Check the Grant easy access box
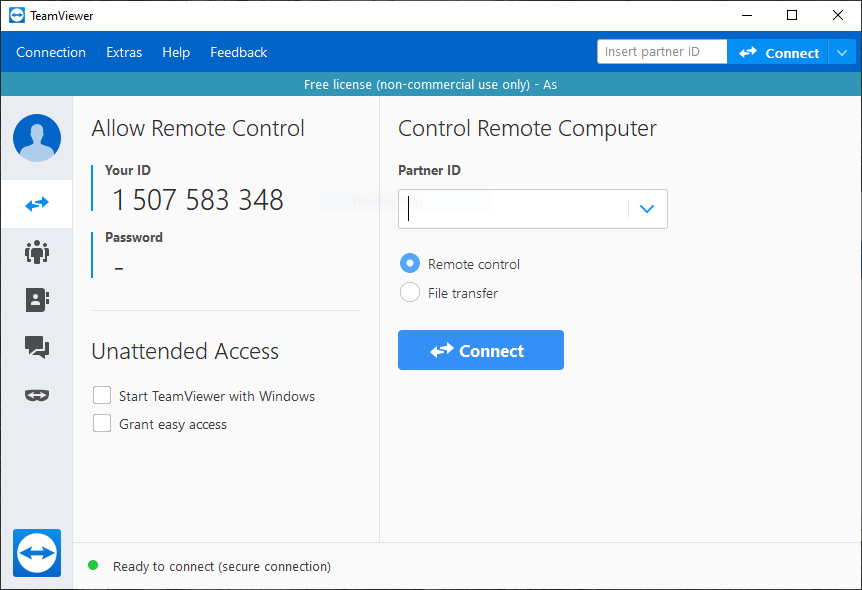 pyautogui.click(x=101, y=423)
